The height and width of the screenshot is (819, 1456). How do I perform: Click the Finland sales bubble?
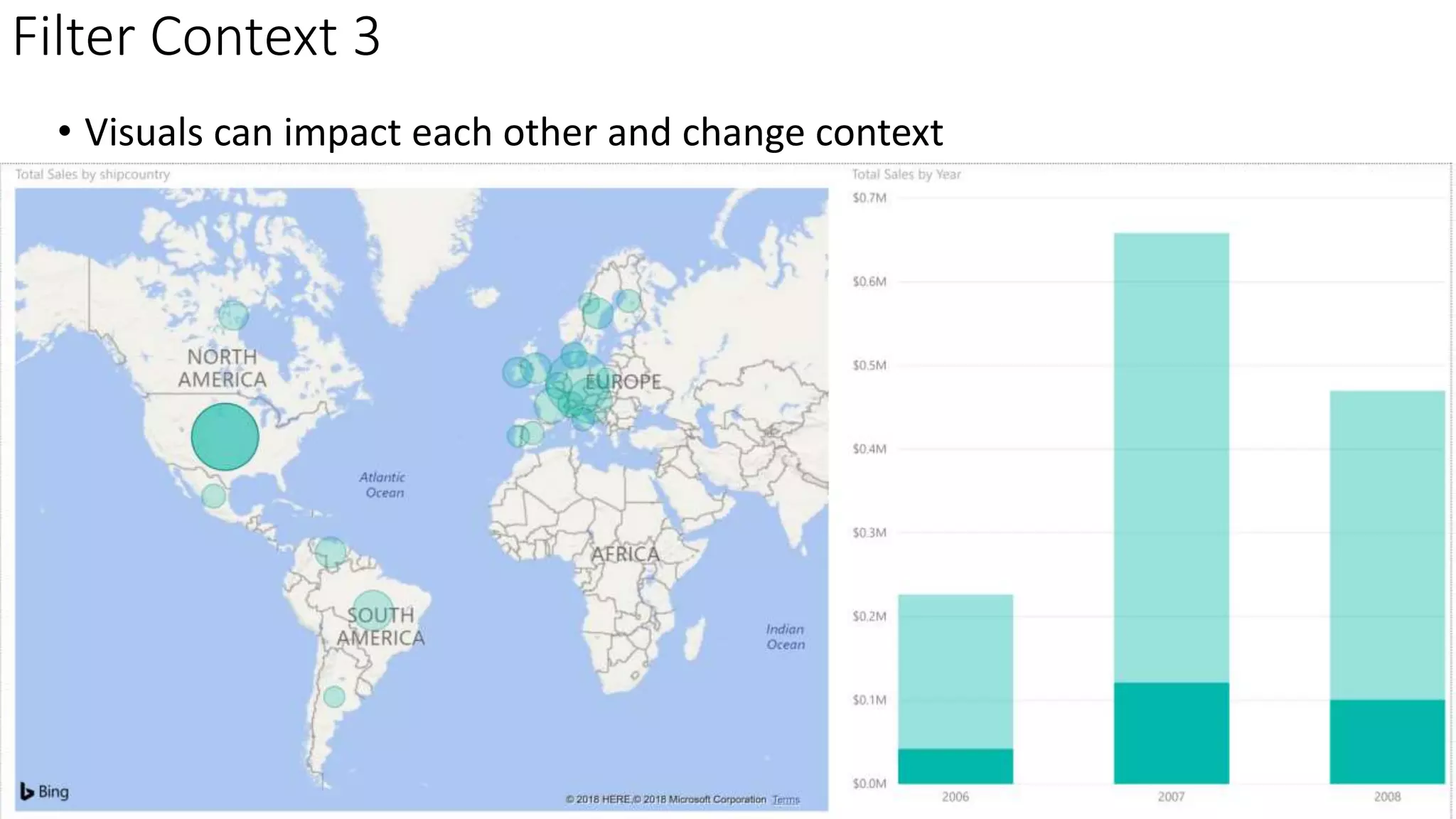click(x=628, y=301)
